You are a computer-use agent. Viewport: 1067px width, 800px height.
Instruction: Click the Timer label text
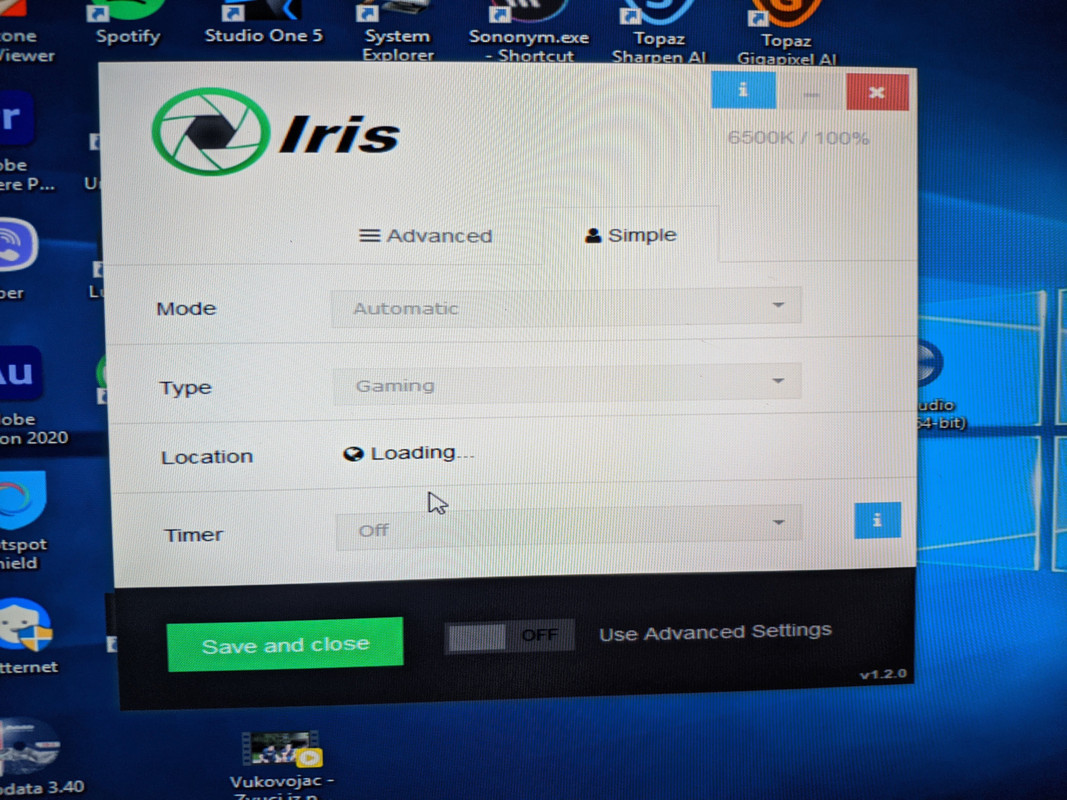[x=194, y=535]
